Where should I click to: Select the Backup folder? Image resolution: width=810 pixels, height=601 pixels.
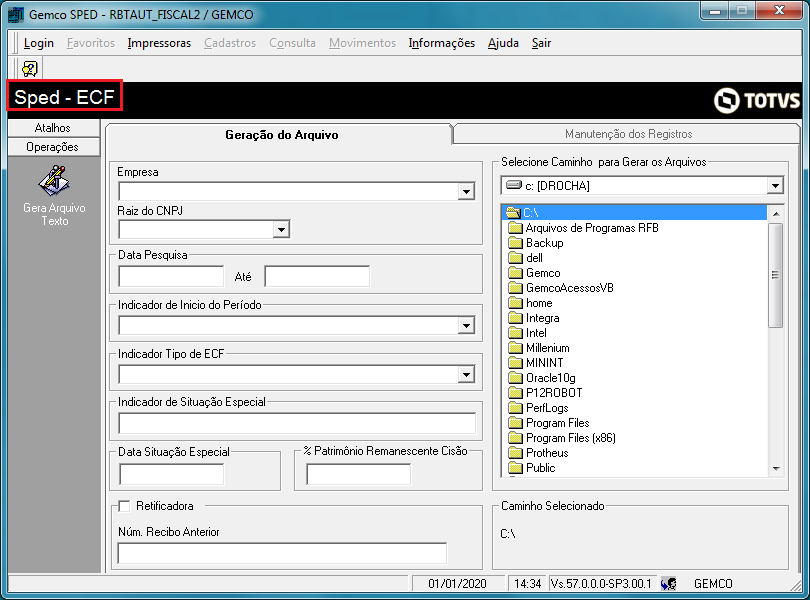coord(536,243)
